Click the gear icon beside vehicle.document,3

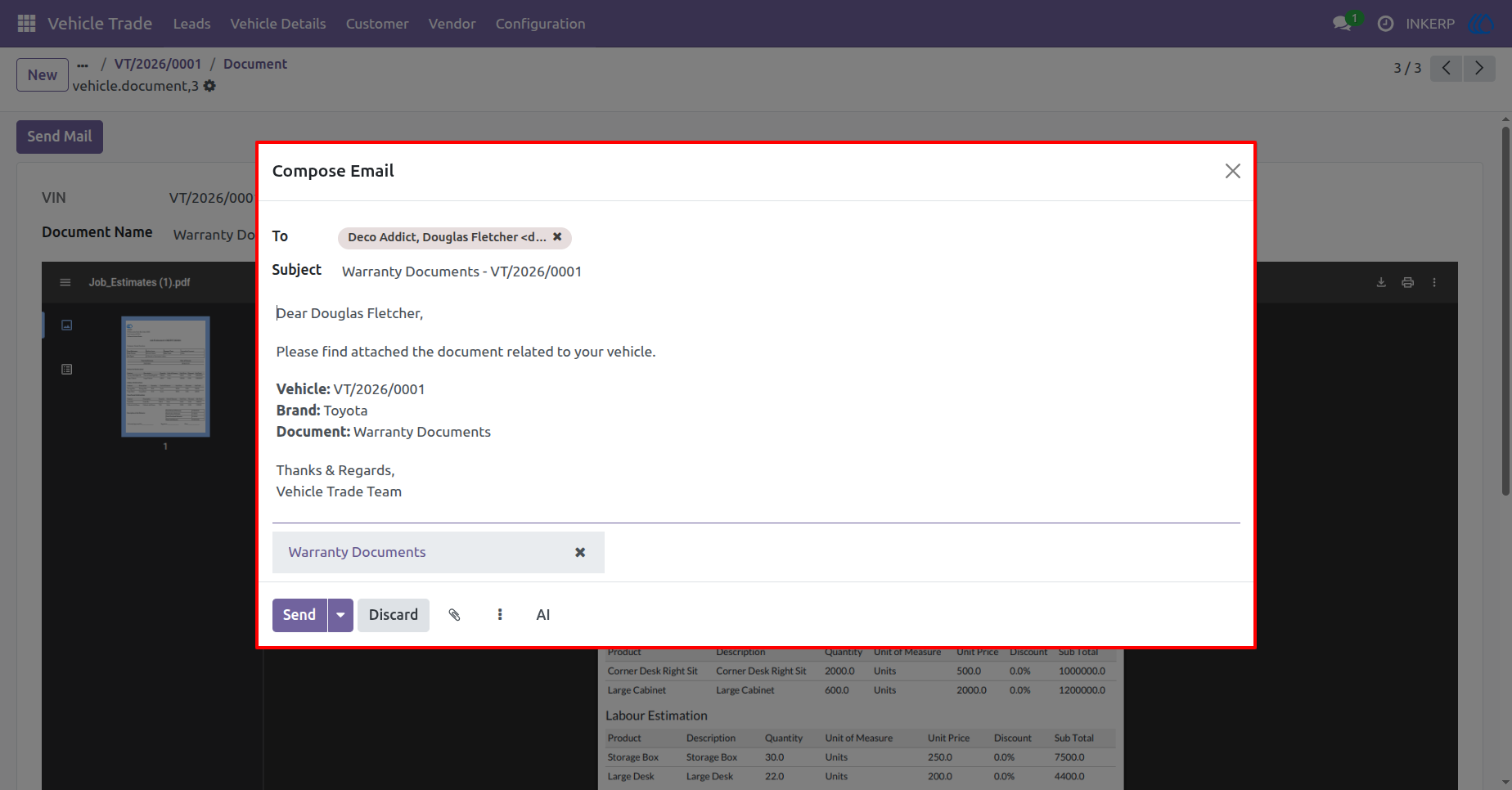[x=209, y=86]
